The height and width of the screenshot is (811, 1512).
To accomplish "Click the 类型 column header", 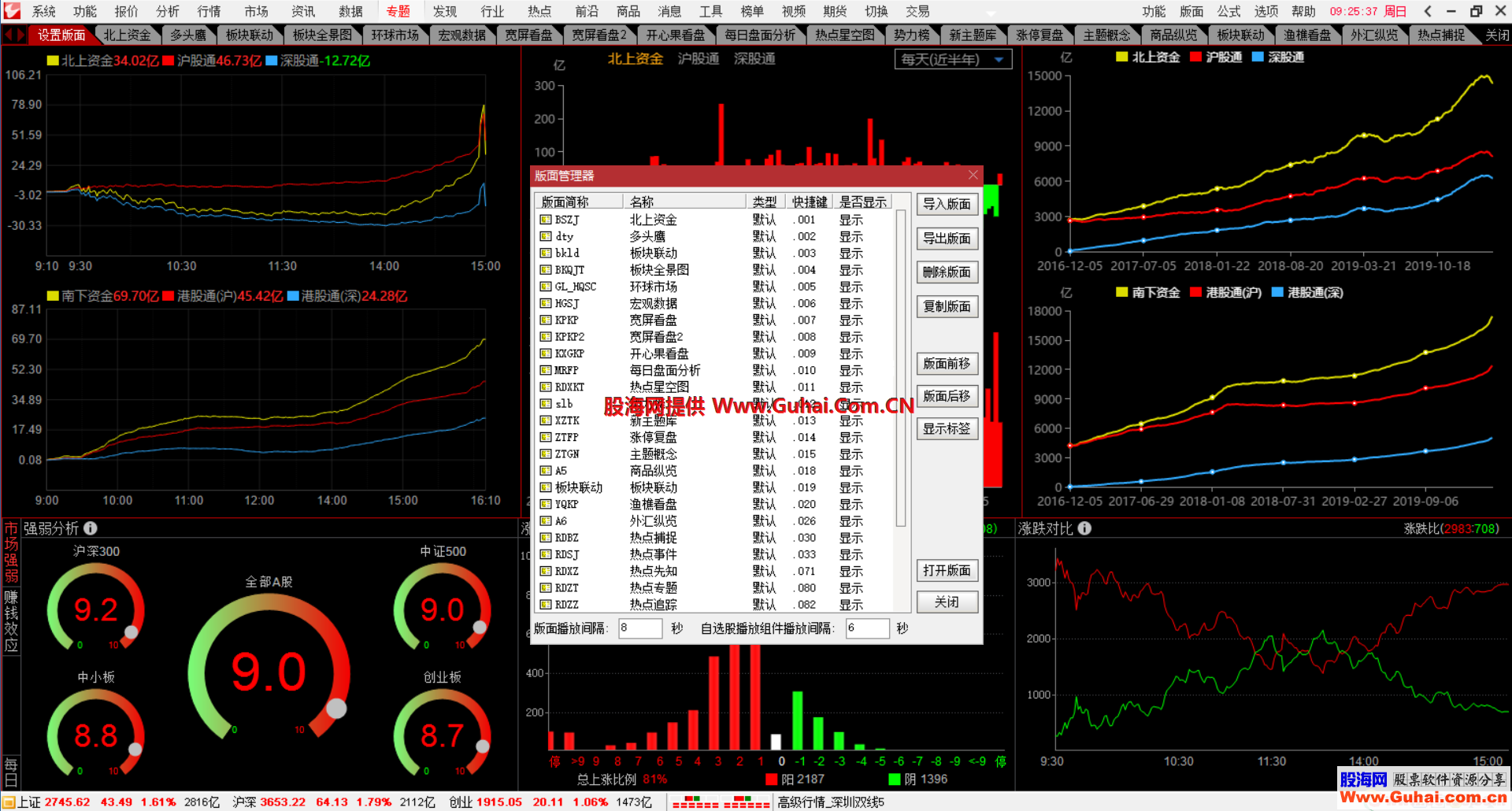I will coord(765,202).
